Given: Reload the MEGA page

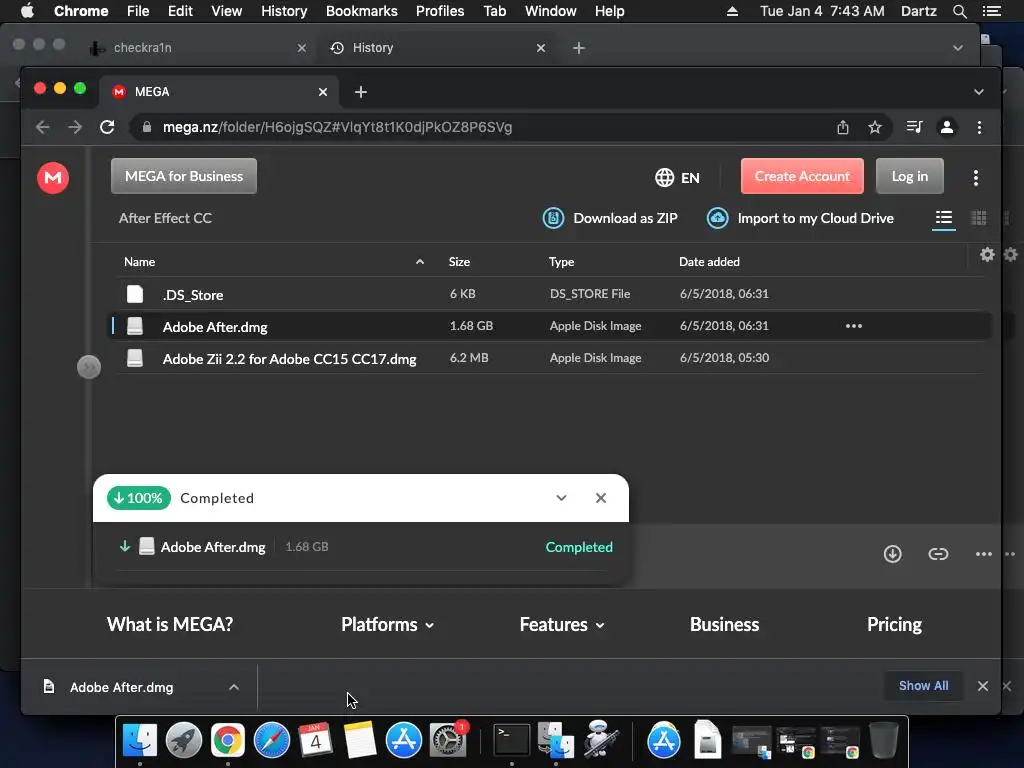Looking at the screenshot, I should 107,127.
